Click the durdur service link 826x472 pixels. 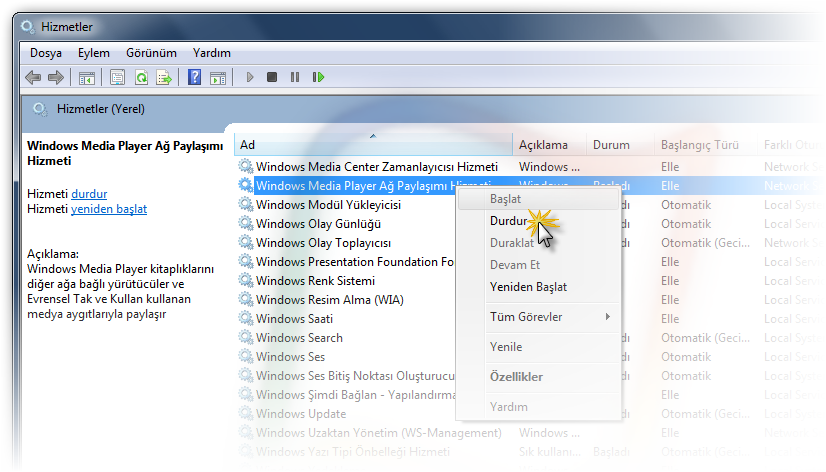(x=89, y=194)
